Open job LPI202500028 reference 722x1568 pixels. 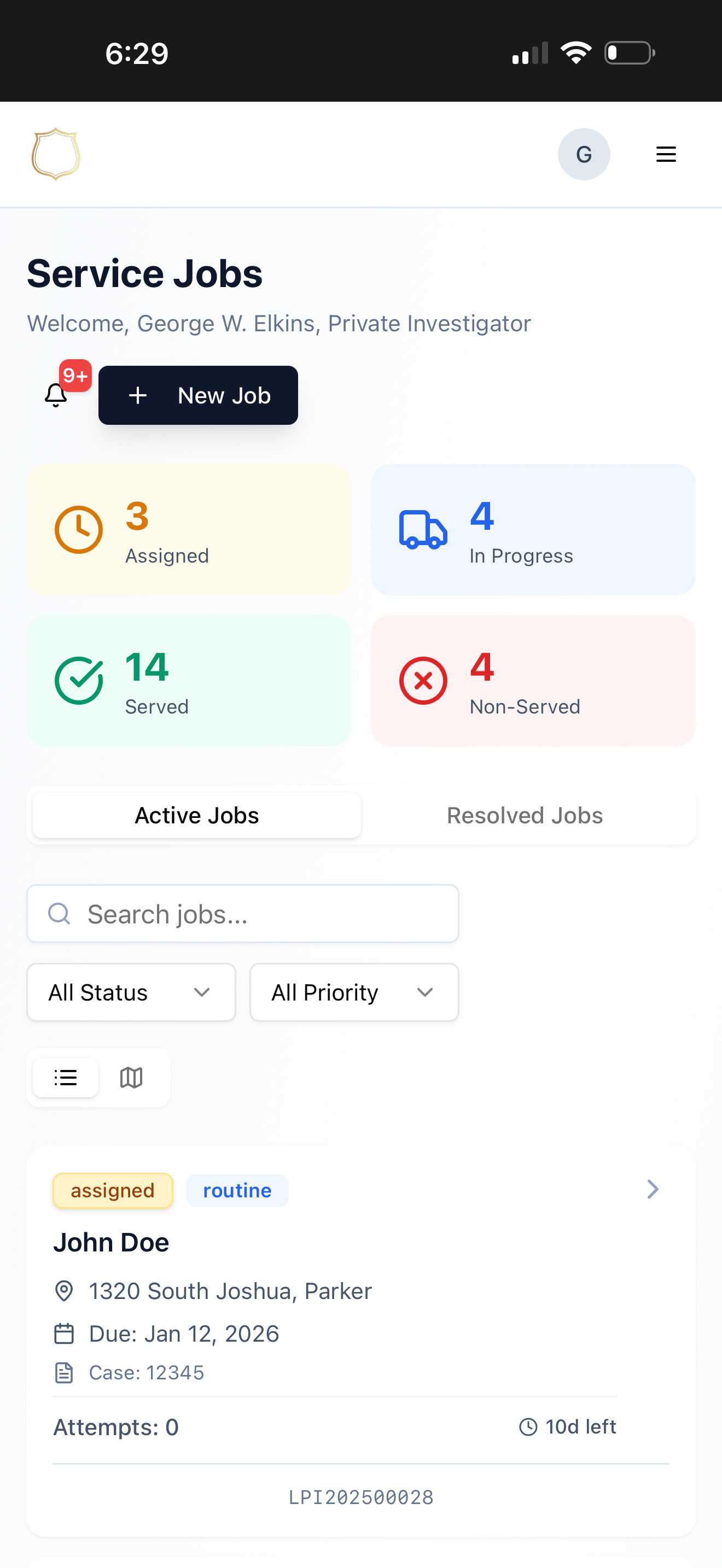(361, 1497)
